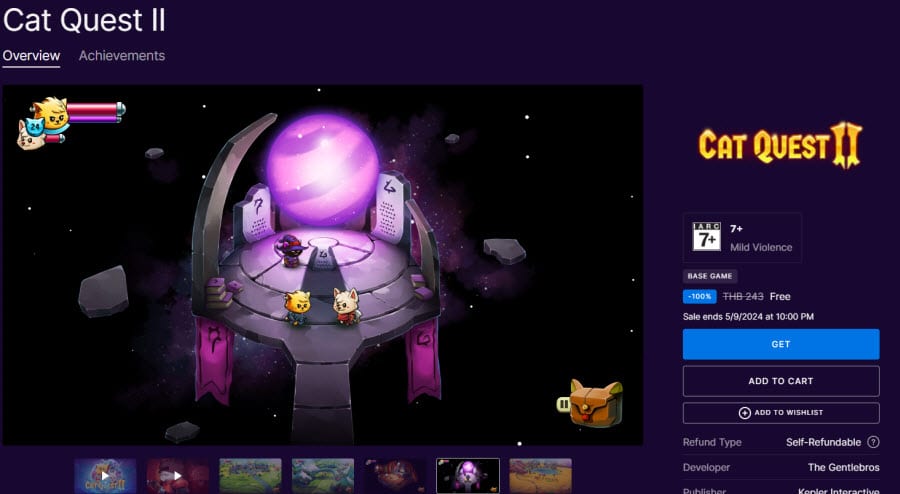The image size is (900, 494).
Task: Click the Cat Quest II page title
Action: 84,20
